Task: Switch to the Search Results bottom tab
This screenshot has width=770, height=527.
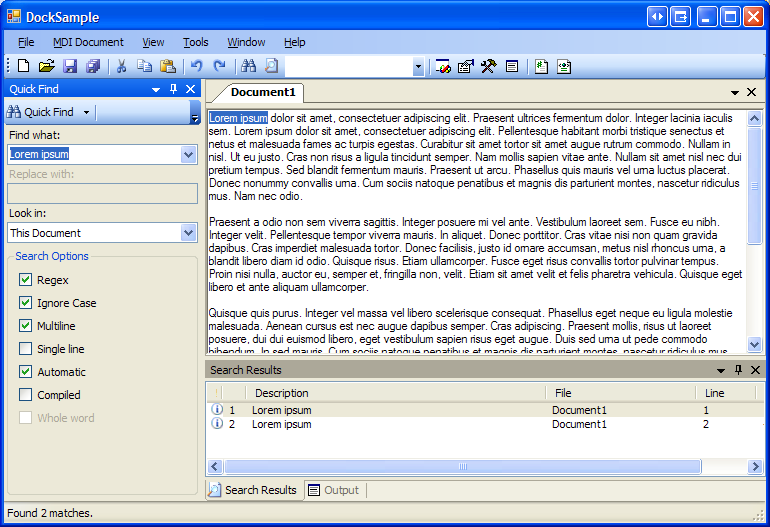Action: tap(253, 490)
